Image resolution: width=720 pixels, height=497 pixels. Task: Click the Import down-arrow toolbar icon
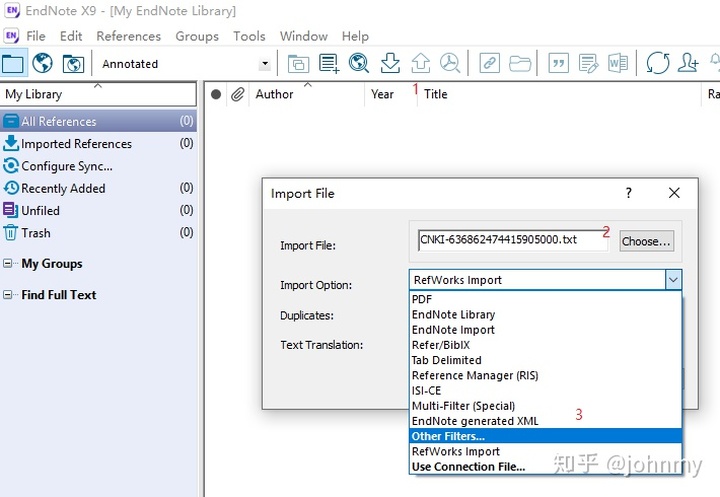tap(390, 63)
